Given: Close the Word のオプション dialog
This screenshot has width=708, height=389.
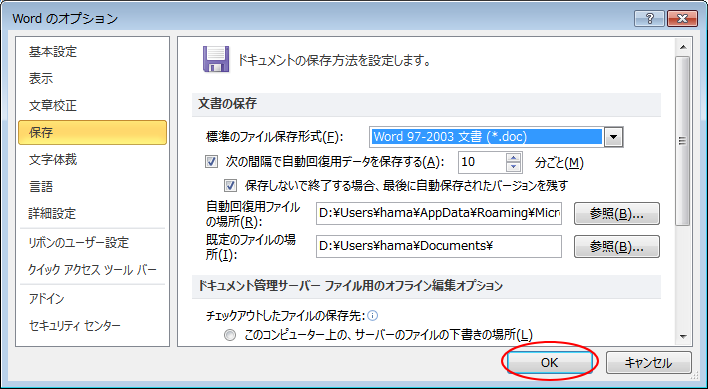Looking at the screenshot, I should coord(682,19).
